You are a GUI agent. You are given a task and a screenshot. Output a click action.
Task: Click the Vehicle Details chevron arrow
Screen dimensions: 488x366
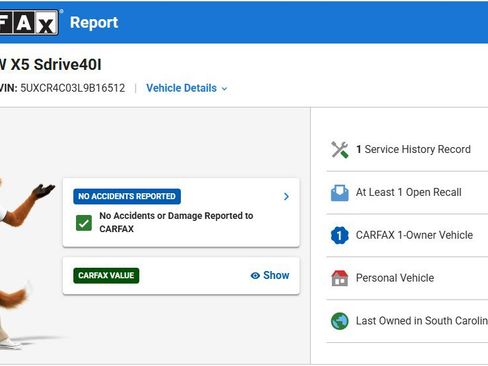pos(224,89)
